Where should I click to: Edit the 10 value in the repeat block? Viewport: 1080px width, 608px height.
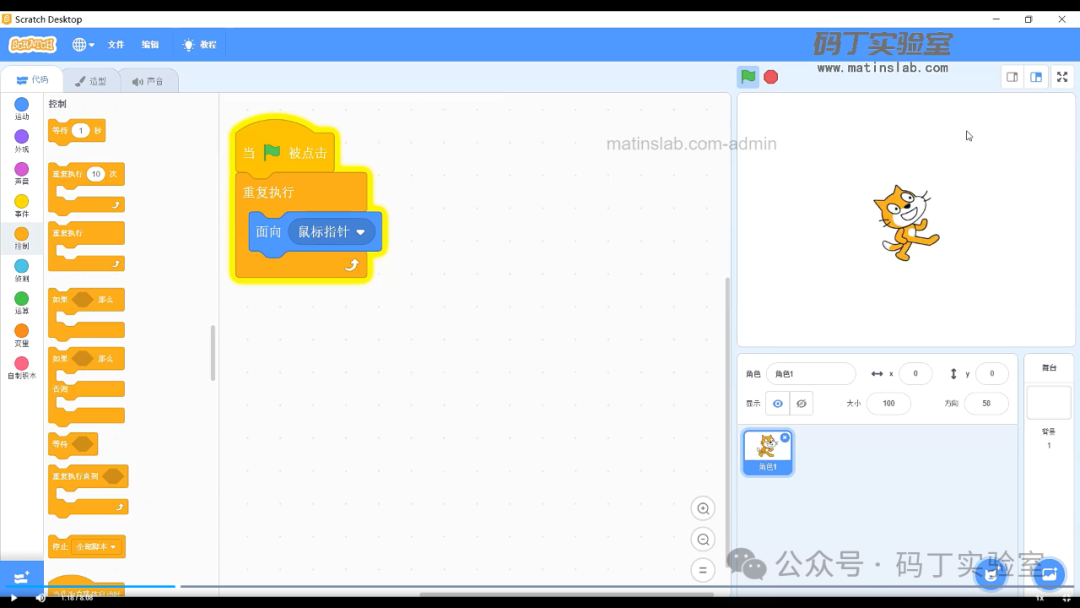96,174
